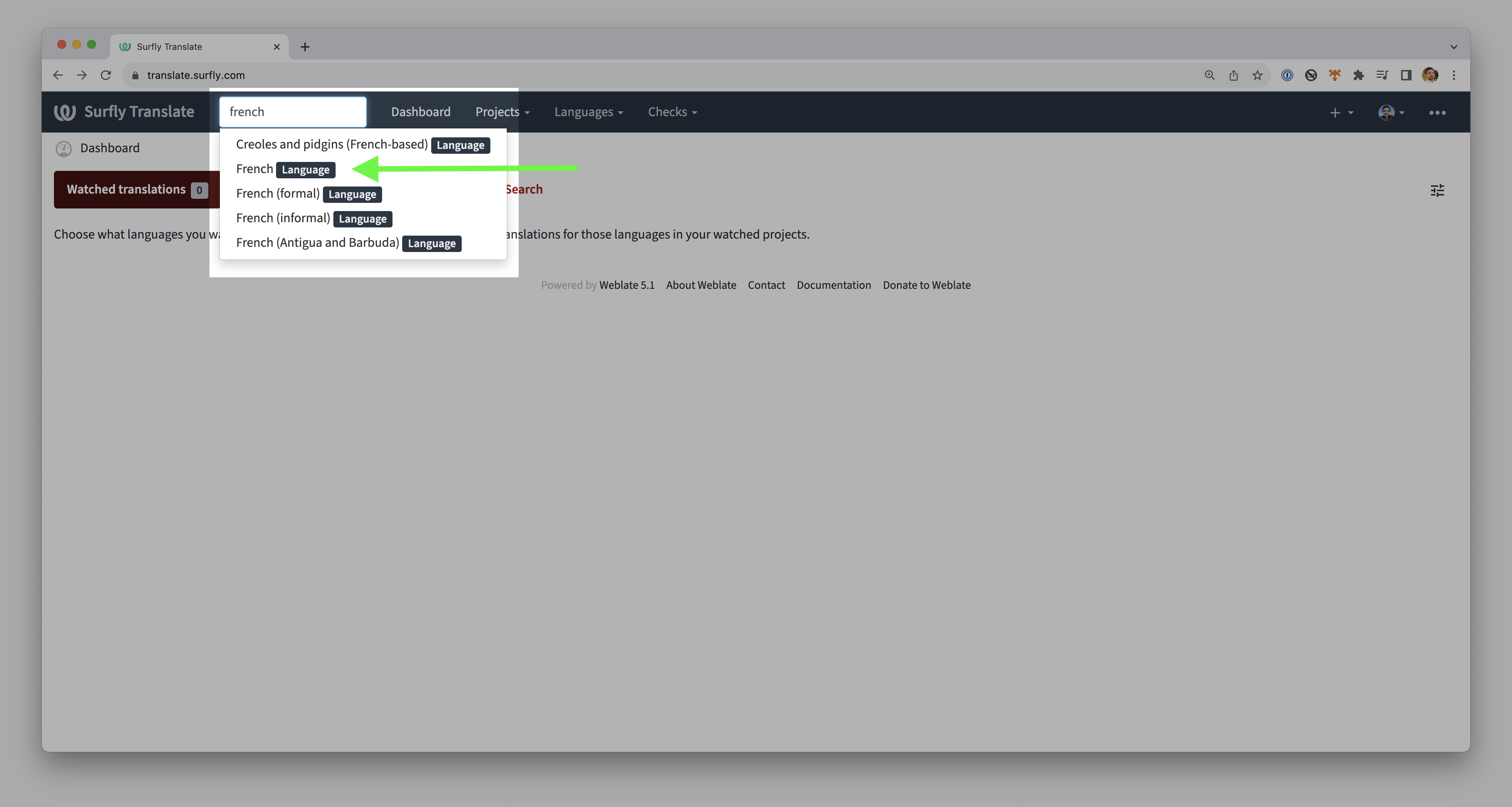Click the browser reload page icon
This screenshot has width=1512, height=807.
106,75
